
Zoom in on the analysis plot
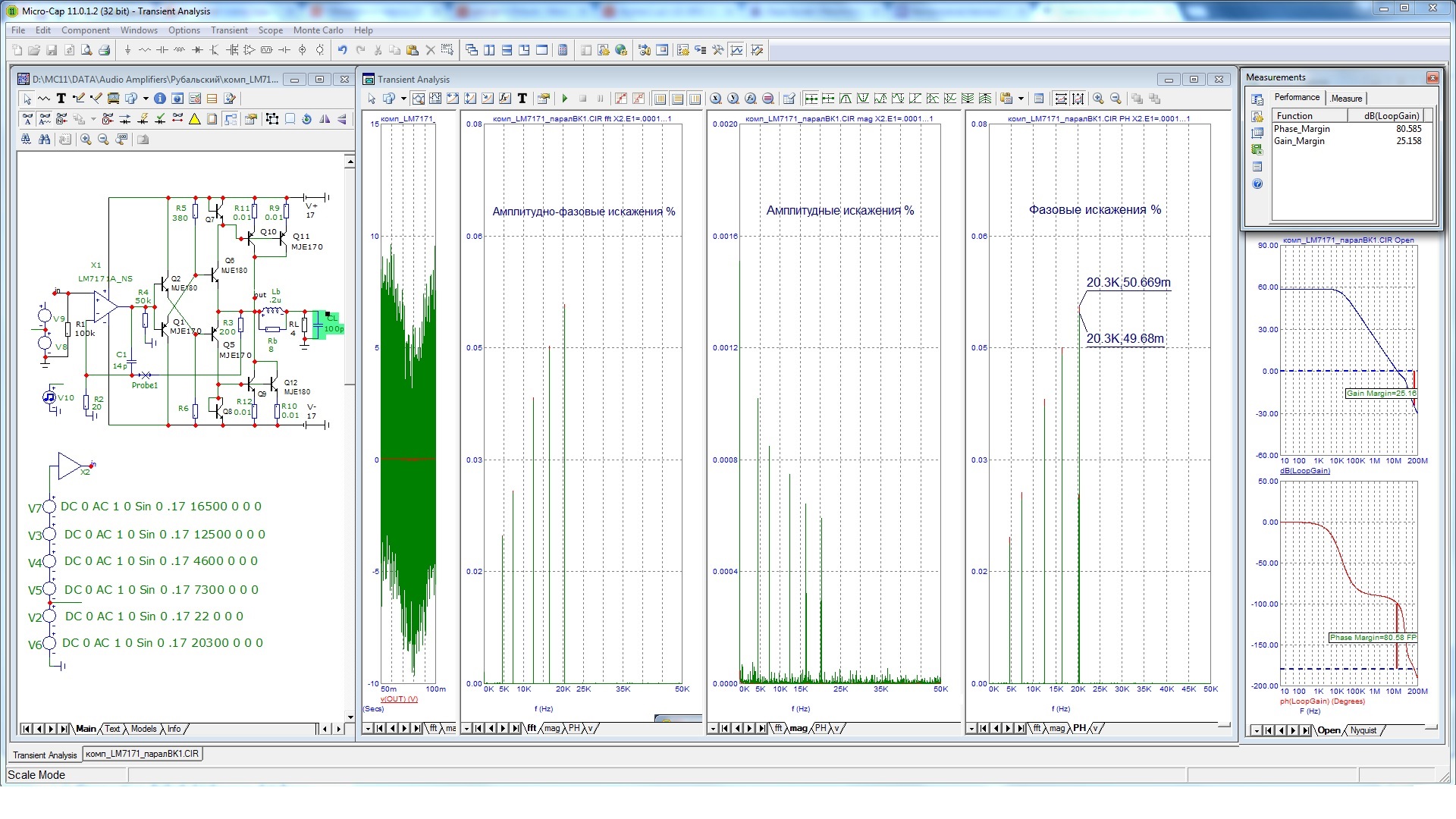pyautogui.click(x=1098, y=99)
